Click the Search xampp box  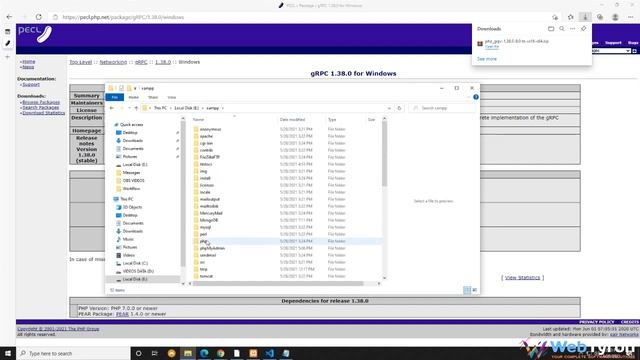442,108
